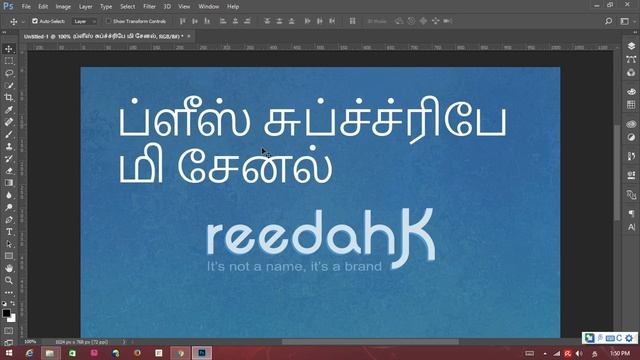Open the Window menu
Viewport: 640px width, 360px height.
(209, 7)
